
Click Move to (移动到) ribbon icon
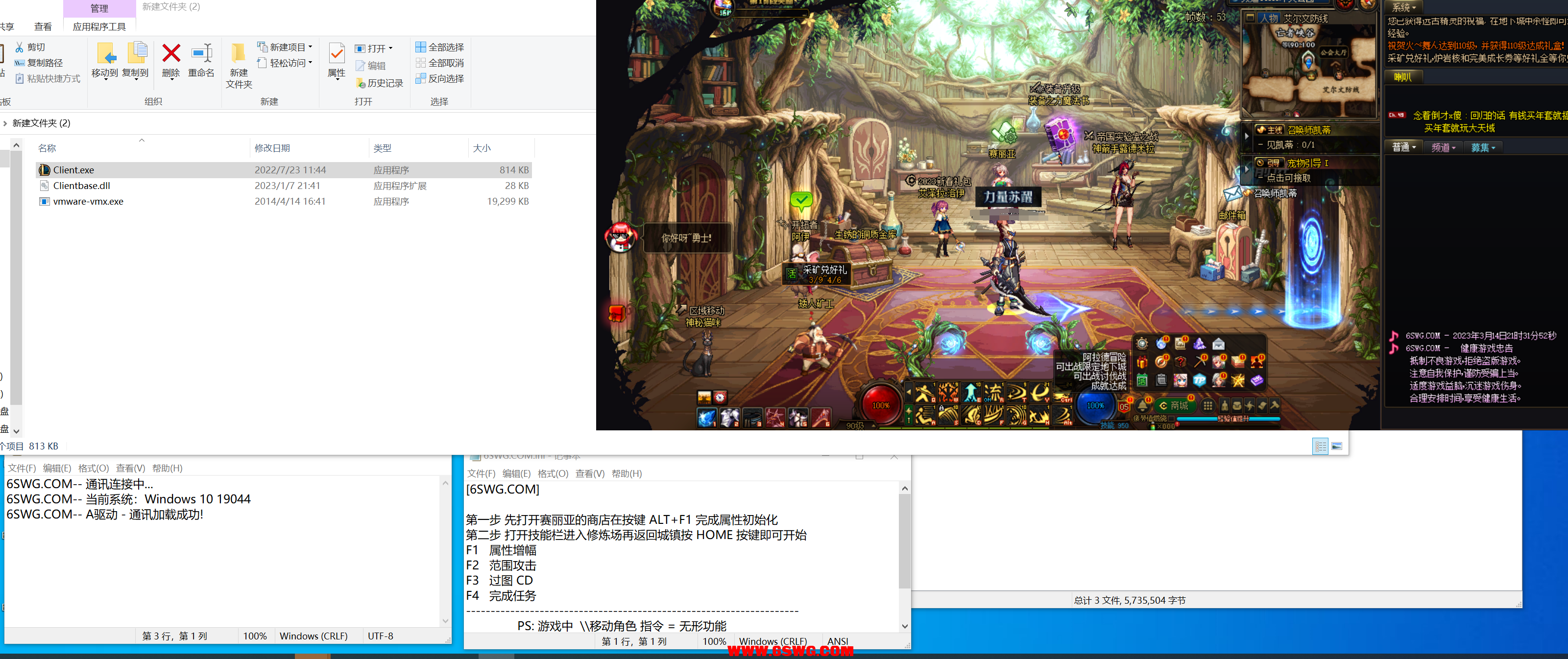coord(105,60)
